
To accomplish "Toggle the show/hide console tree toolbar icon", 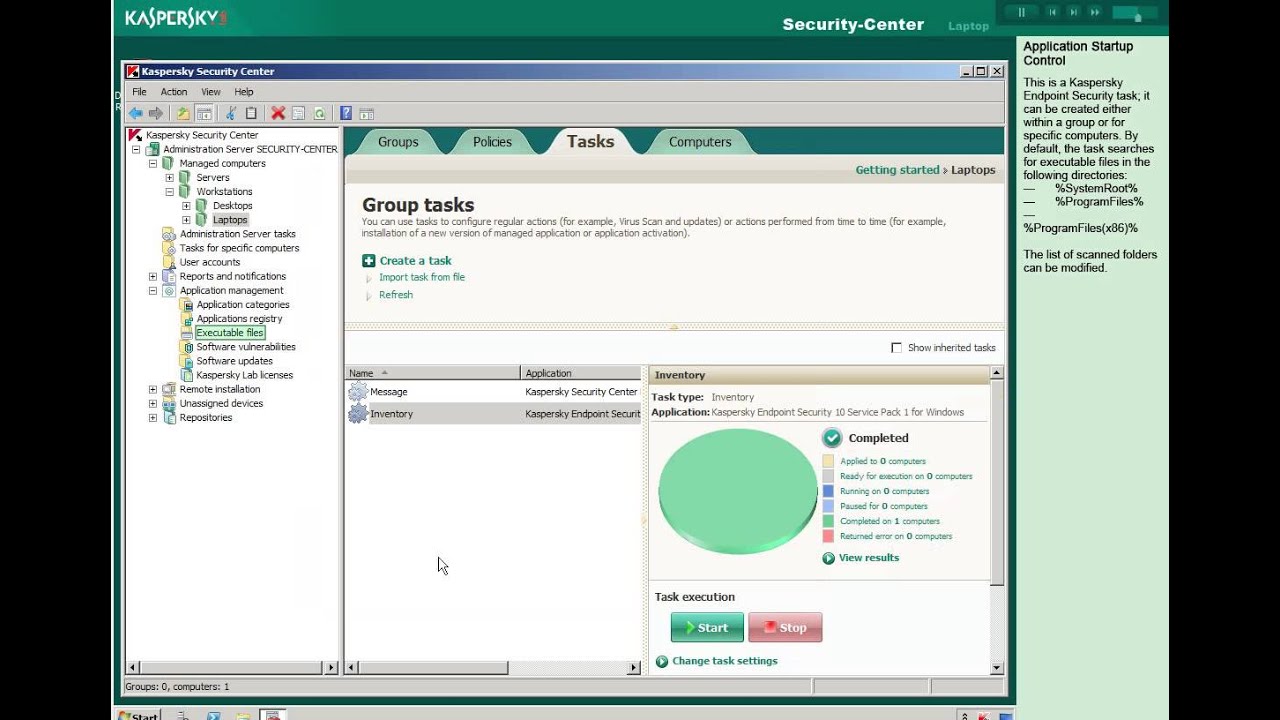I will (x=204, y=113).
